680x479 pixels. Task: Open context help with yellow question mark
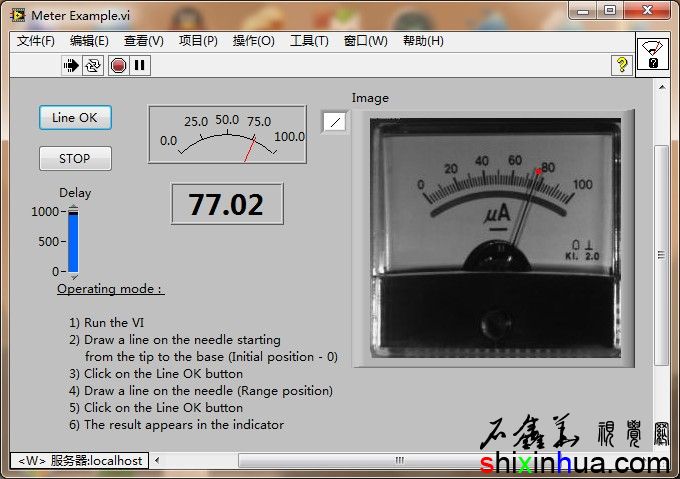[x=622, y=65]
